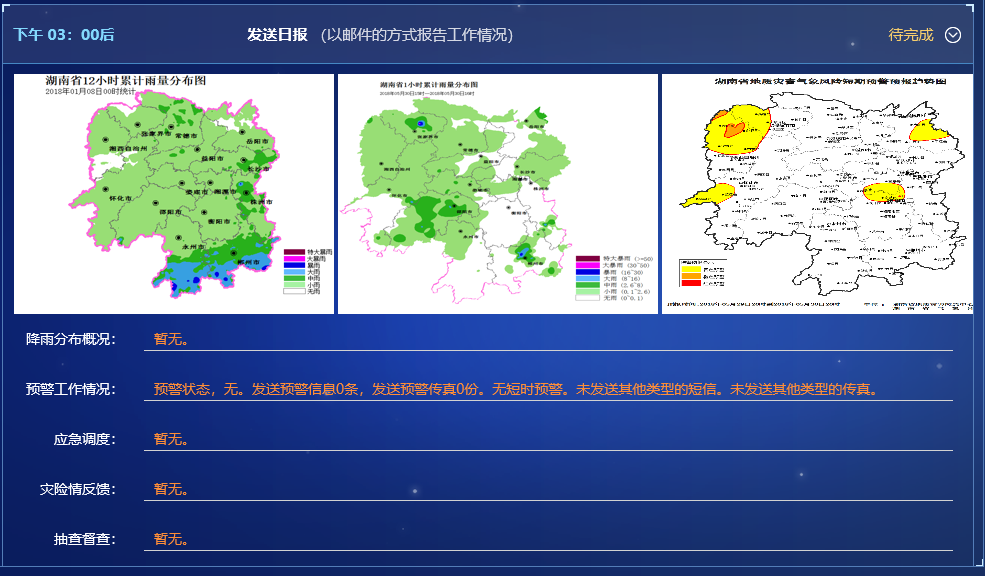Click the 郴州市 station marker near heavy rain area
The width and height of the screenshot is (985, 576).
[x=235, y=251]
